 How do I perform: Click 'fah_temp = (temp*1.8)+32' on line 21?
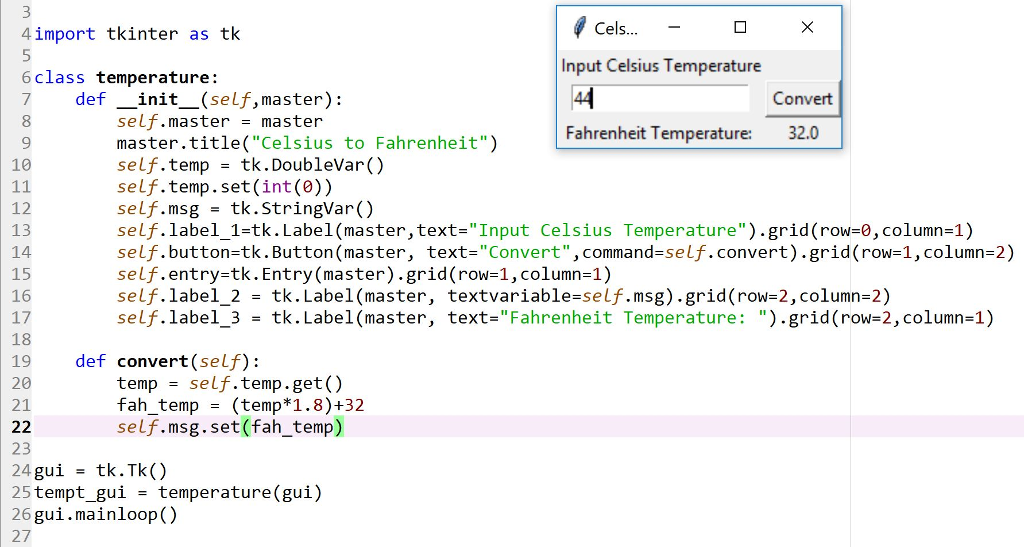pos(240,405)
